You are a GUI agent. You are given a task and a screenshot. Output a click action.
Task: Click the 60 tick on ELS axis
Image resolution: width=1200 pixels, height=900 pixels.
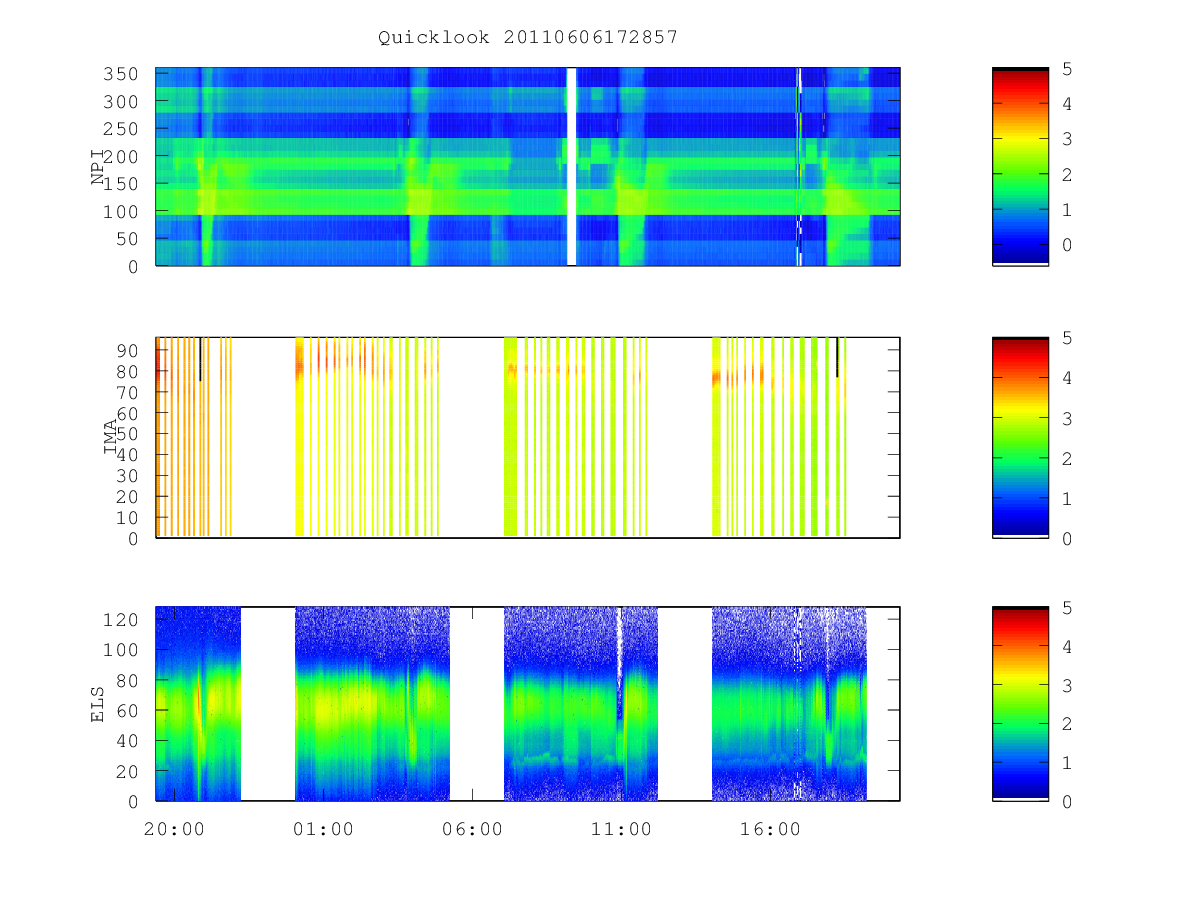point(127,711)
